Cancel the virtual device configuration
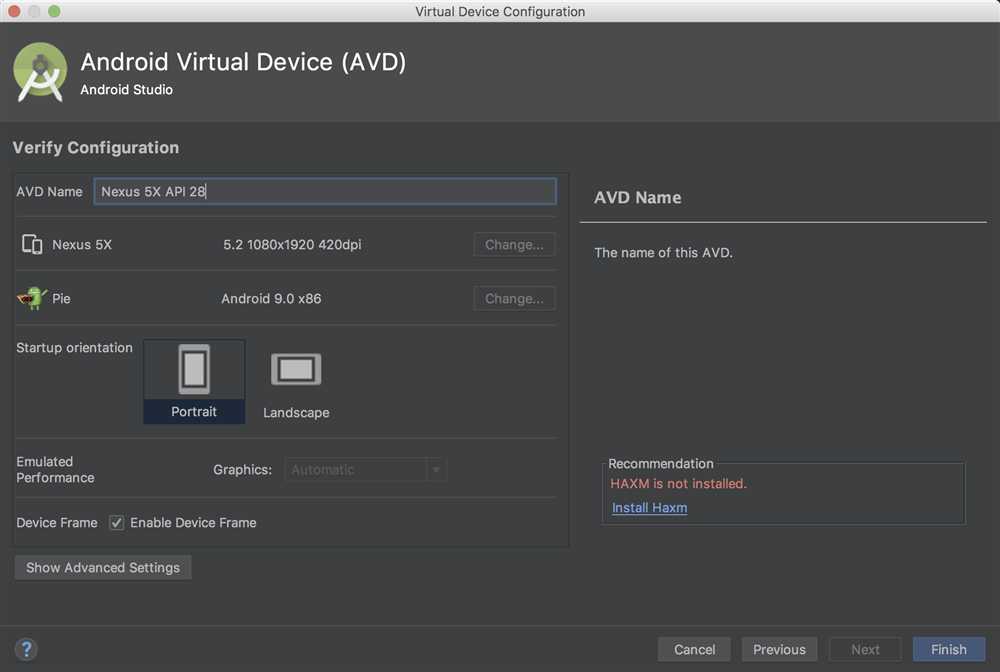 pyautogui.click(x=694, y=649)
